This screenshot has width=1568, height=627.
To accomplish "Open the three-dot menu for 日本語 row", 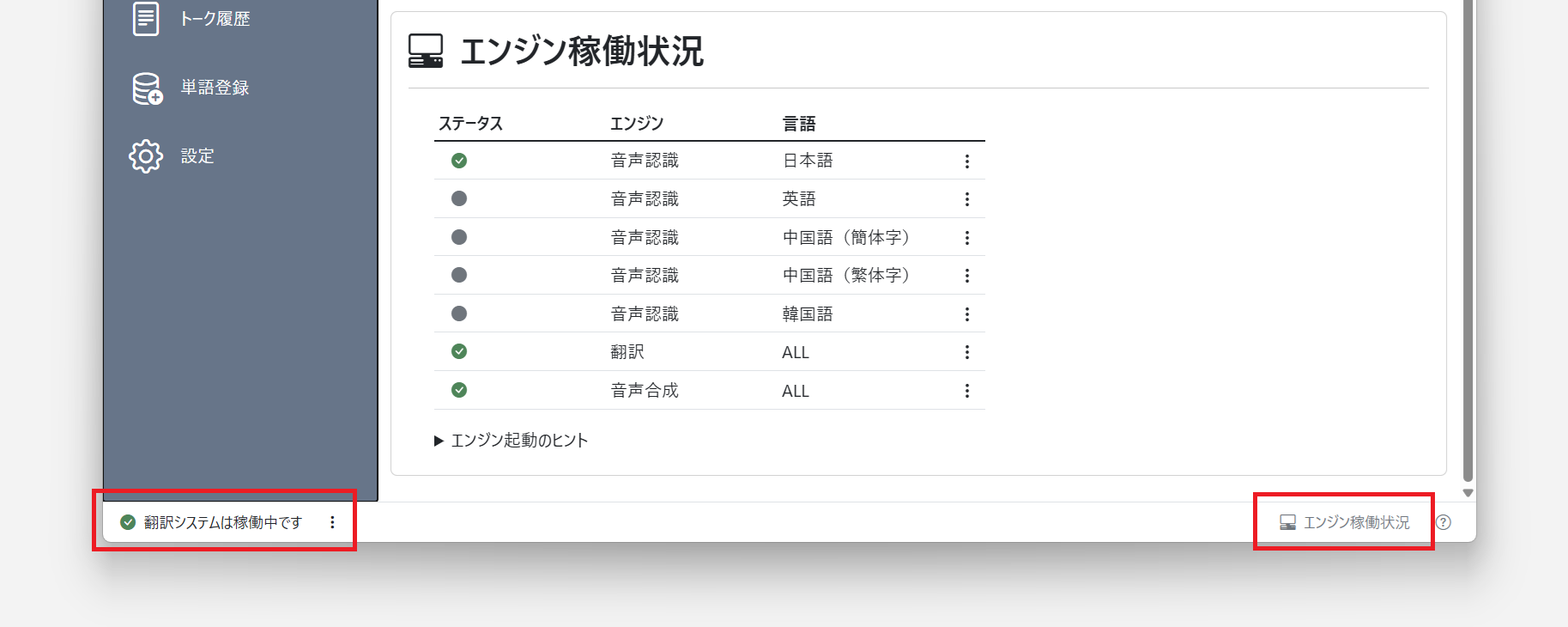I will (967, 161).
